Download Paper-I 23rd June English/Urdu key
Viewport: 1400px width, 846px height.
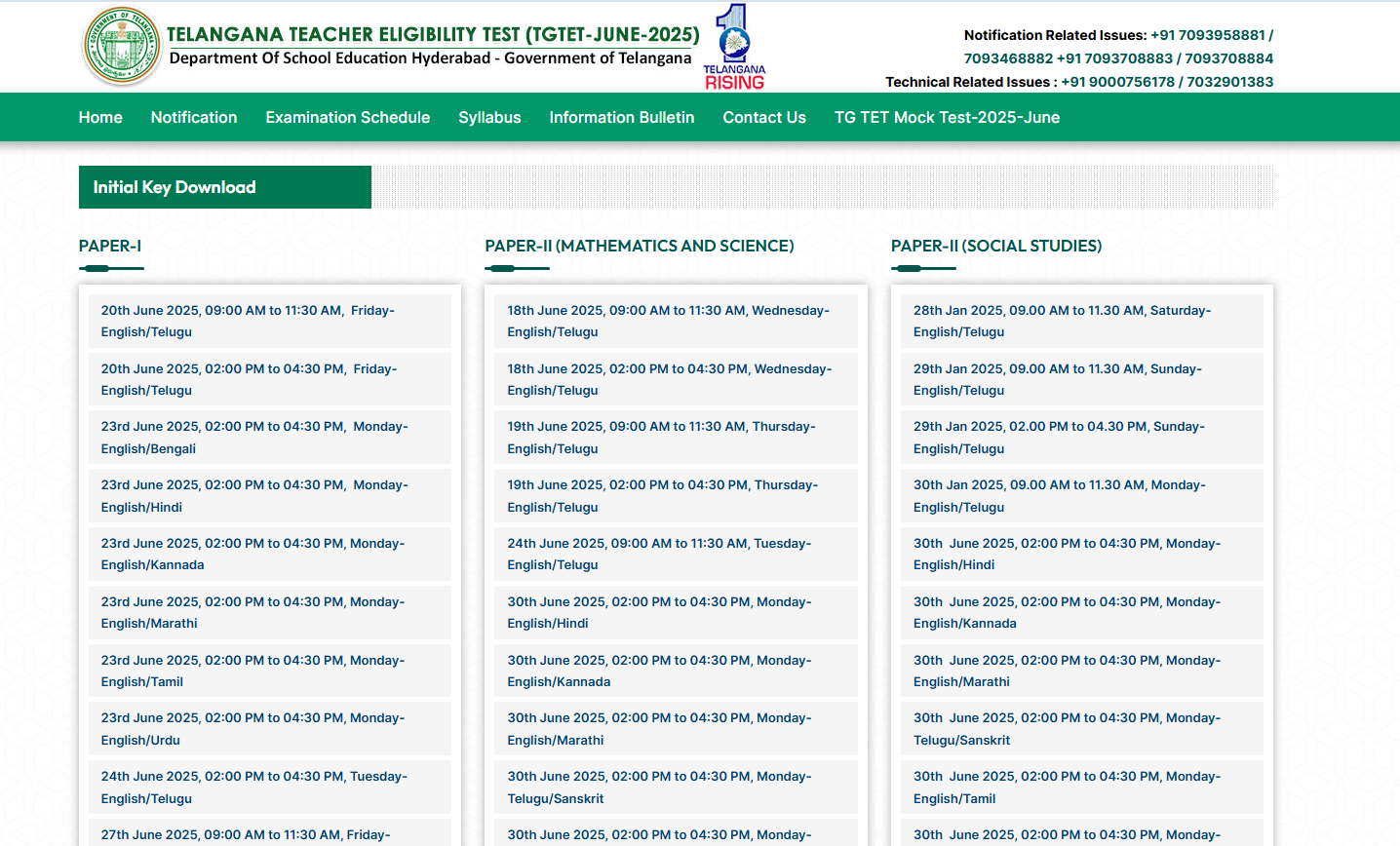pos(270,729)
